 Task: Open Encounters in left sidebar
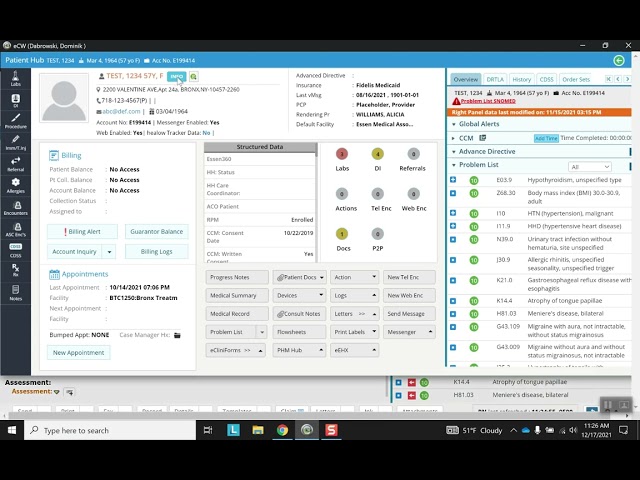tap(16, 207)
